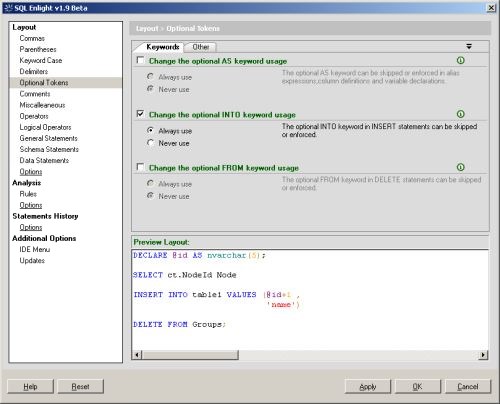Click the horizontal scrollbar thumb in preview
The image size is (500, 404).
click(x=190, y=355)
